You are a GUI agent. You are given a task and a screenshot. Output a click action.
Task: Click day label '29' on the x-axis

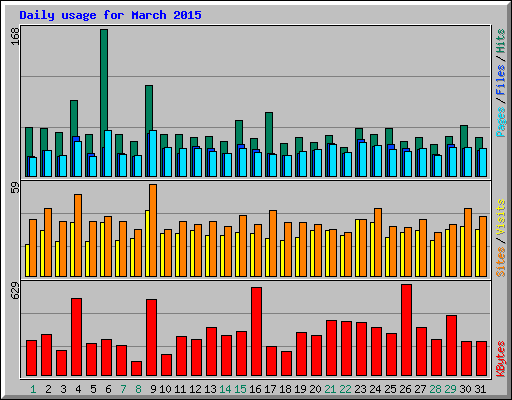click(x=450, y=389)
